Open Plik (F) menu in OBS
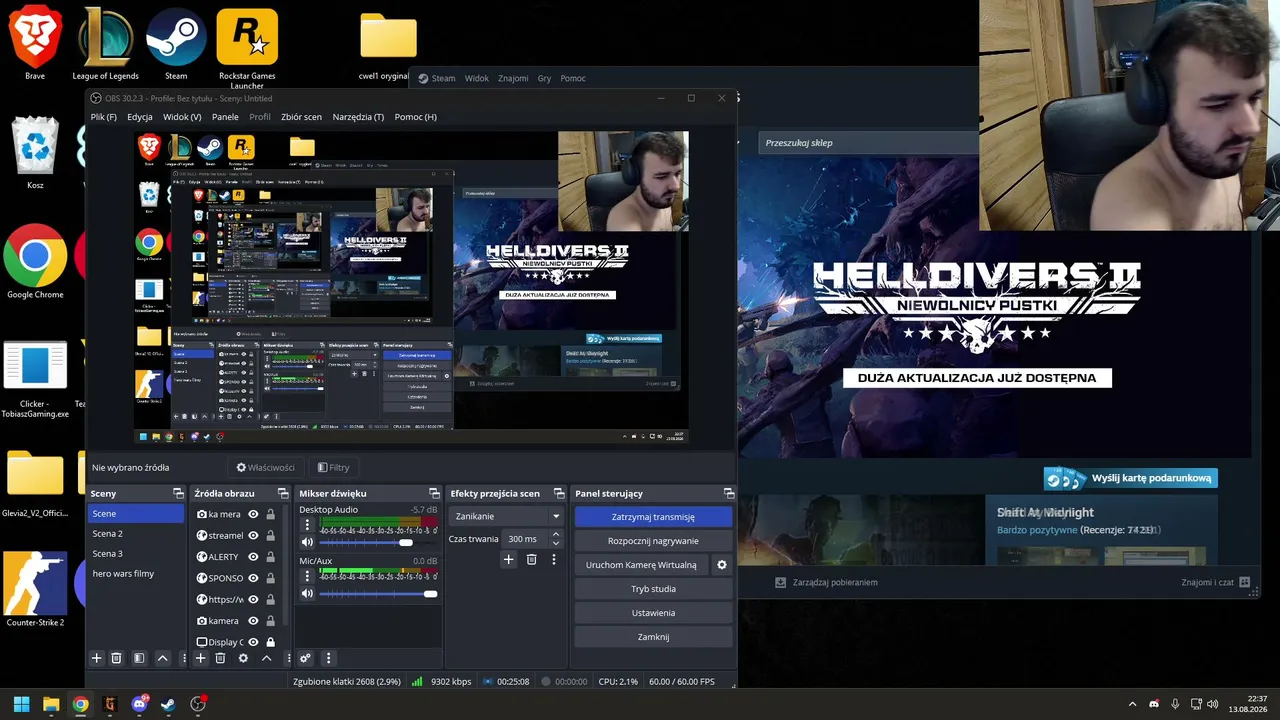The width and height of the screenshot is (1280, 720). [103, 117]
